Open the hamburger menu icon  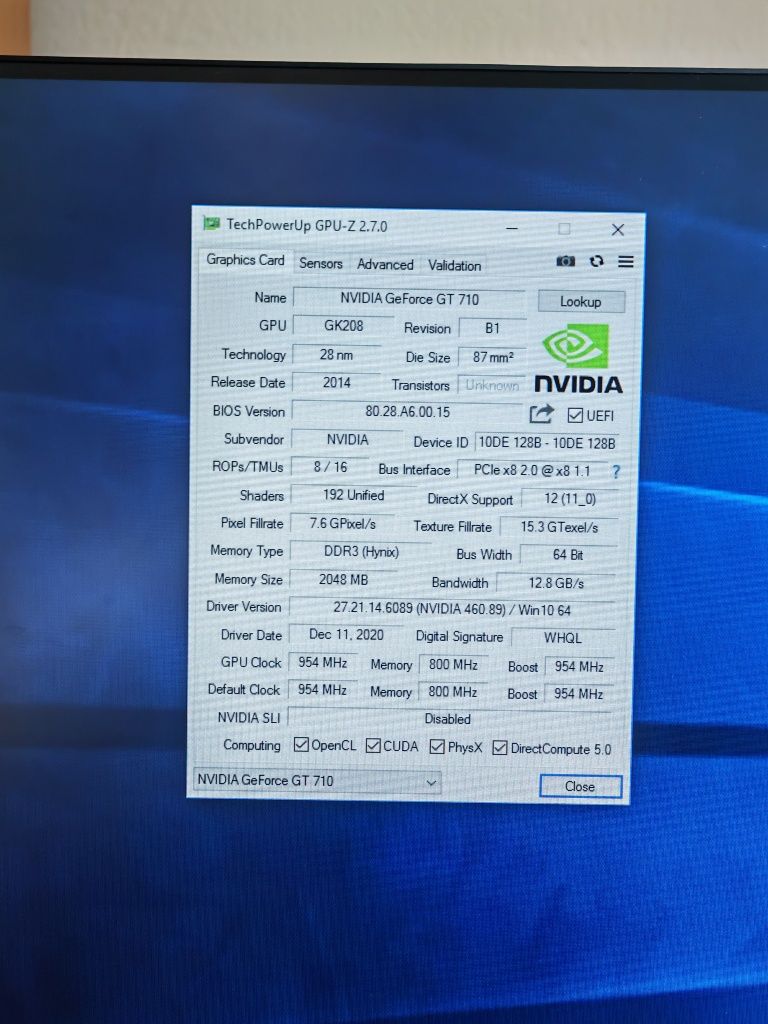point(626,262)
